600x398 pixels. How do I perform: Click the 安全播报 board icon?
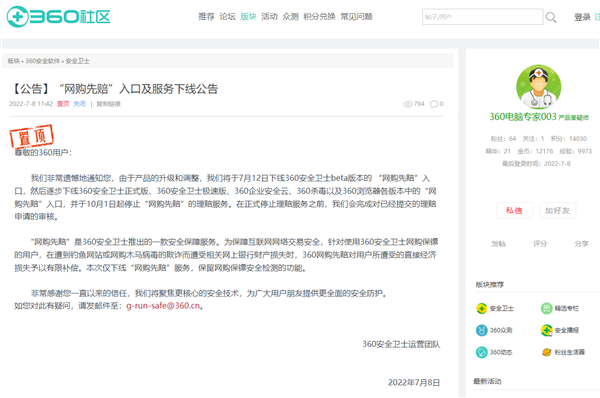[x=546, y=330]
